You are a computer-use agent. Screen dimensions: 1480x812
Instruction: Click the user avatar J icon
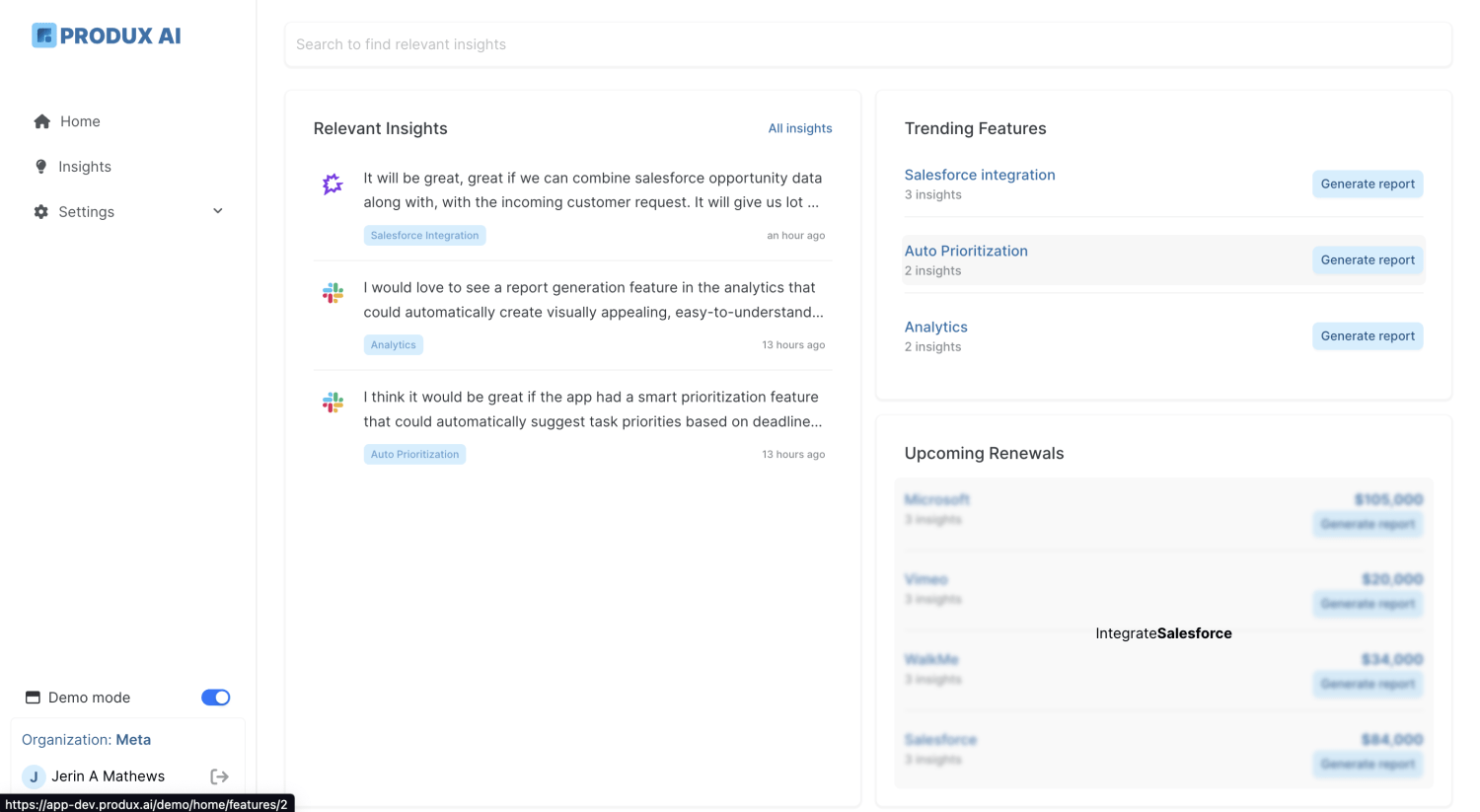[x=34, y=776]
